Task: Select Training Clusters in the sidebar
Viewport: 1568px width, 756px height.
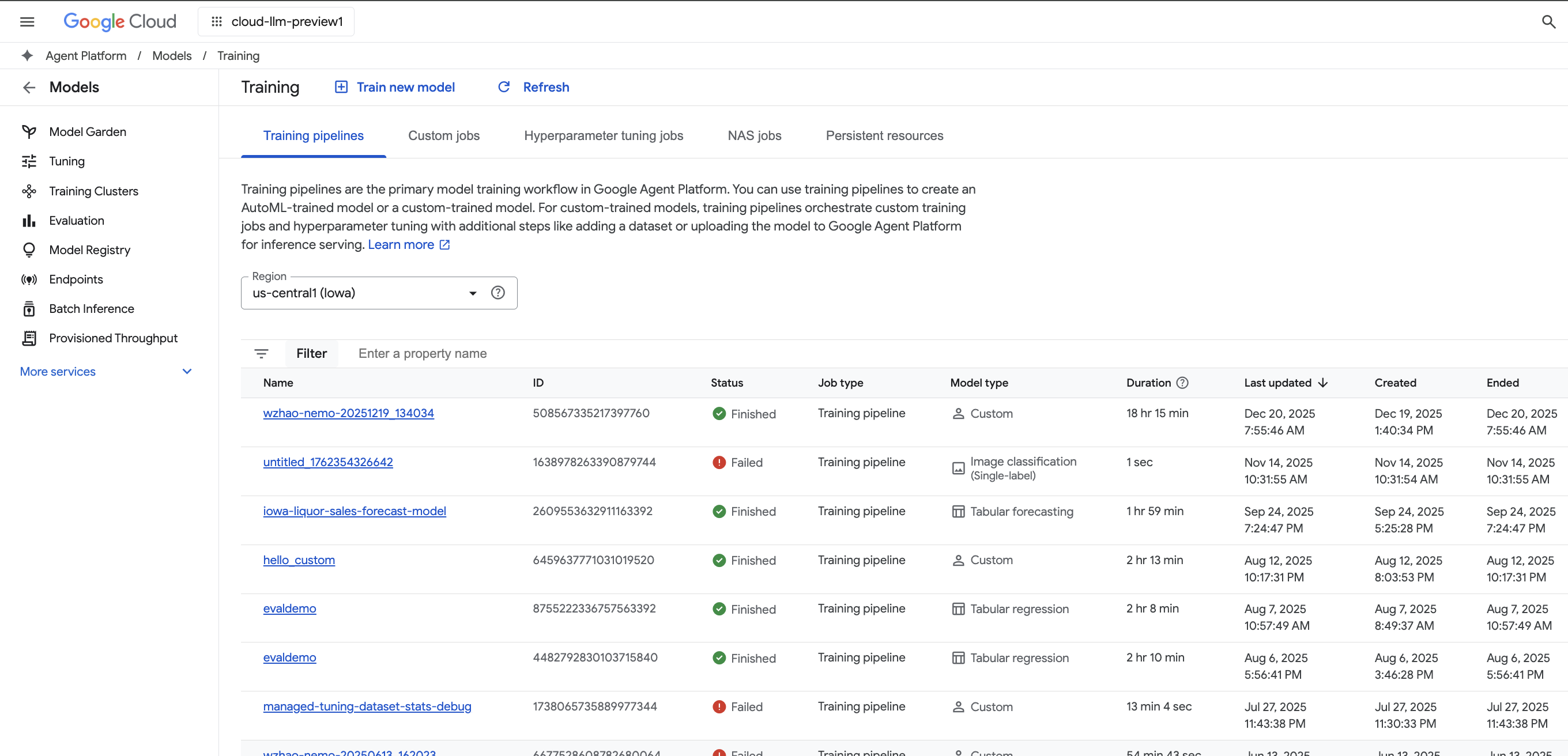Action: coord(94,190)
